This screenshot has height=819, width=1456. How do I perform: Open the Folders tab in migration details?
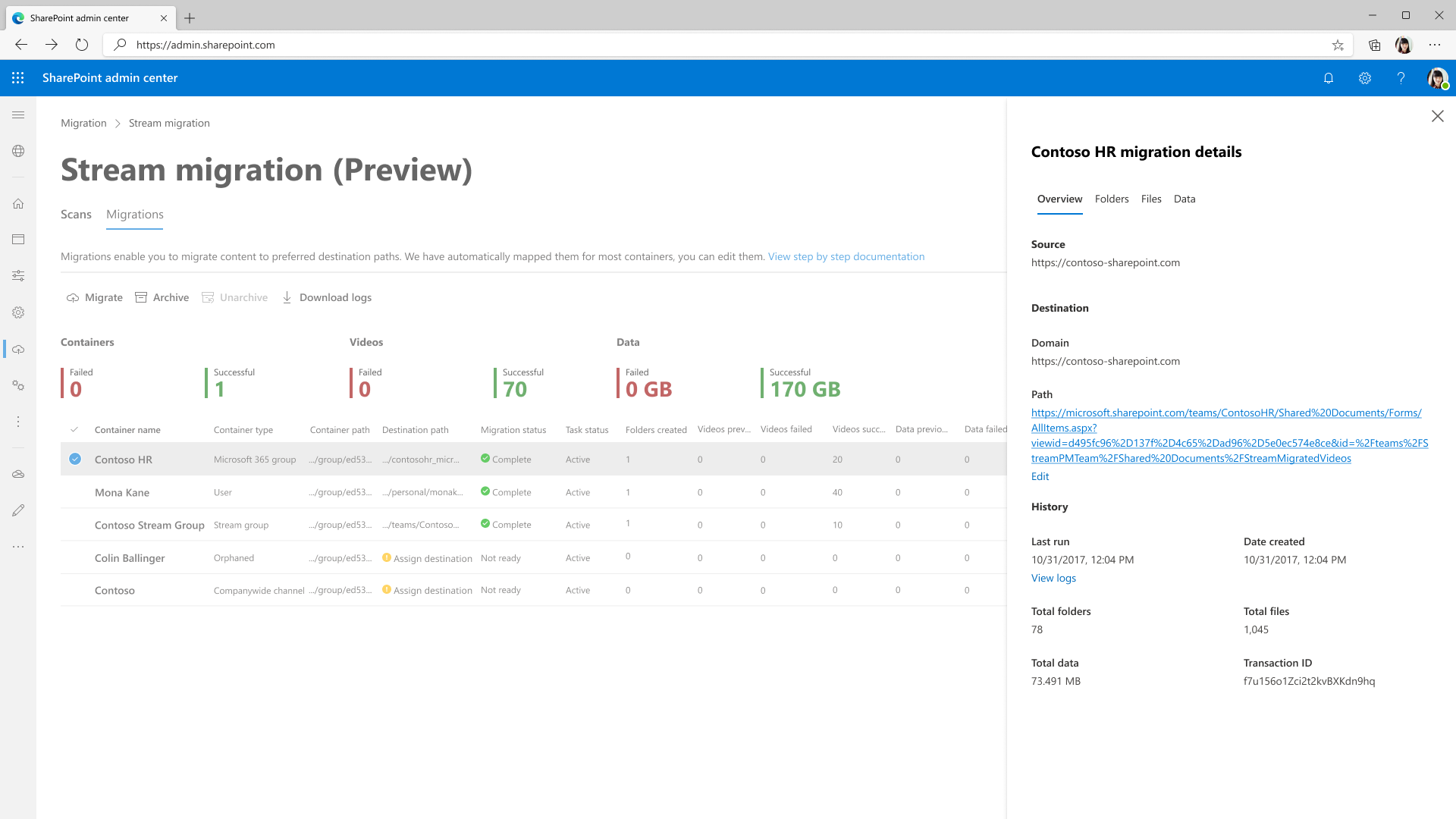(x=1111, y=198)
